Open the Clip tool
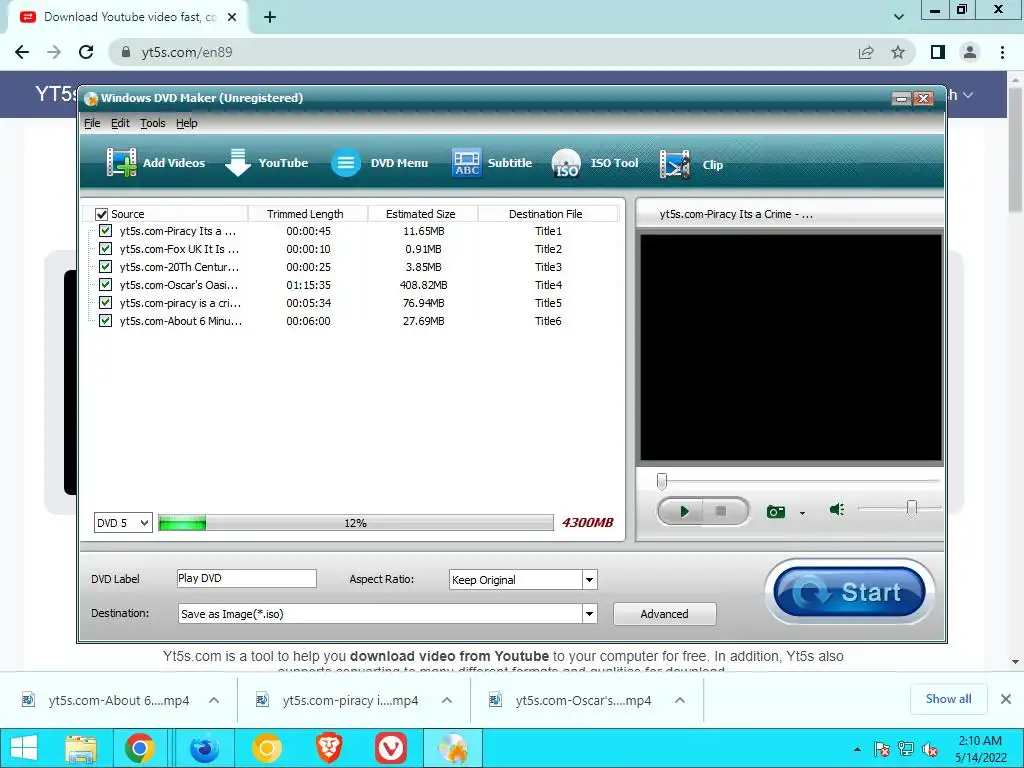This screenshot has height=768, width=1024. 691,164
